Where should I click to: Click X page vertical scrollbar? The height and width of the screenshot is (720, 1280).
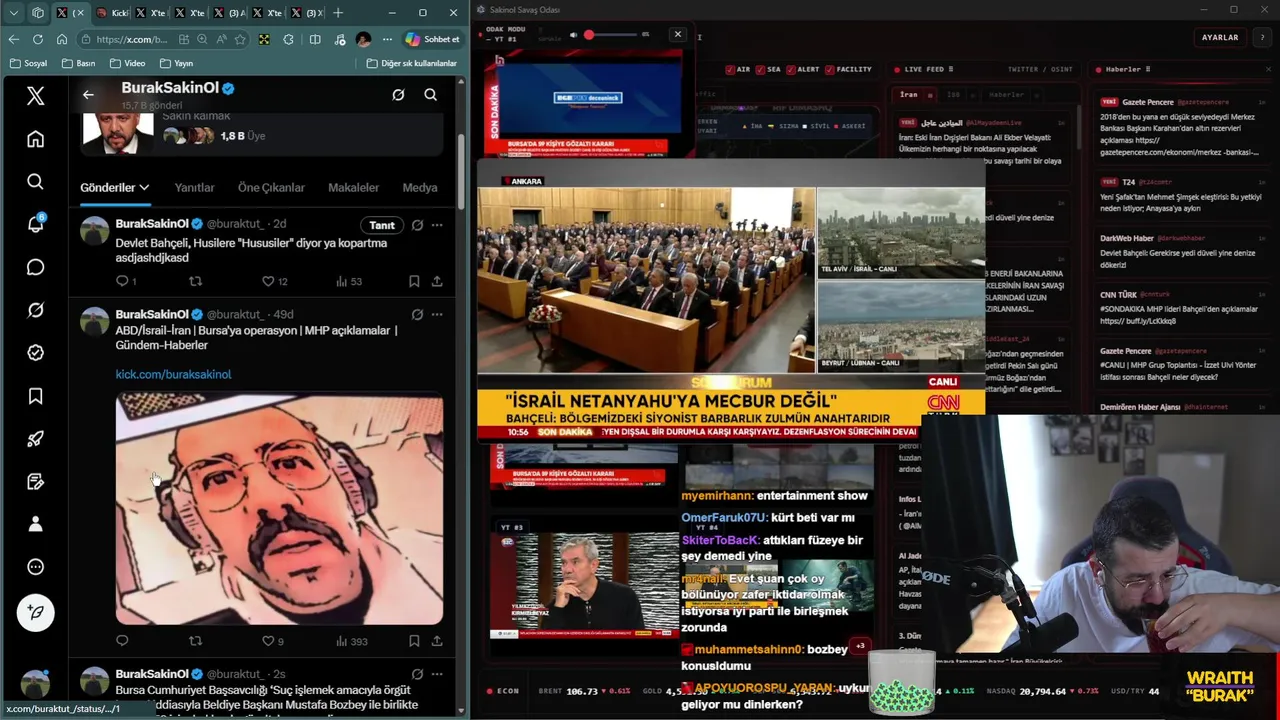pyautogui.click(x=460, y=170)
